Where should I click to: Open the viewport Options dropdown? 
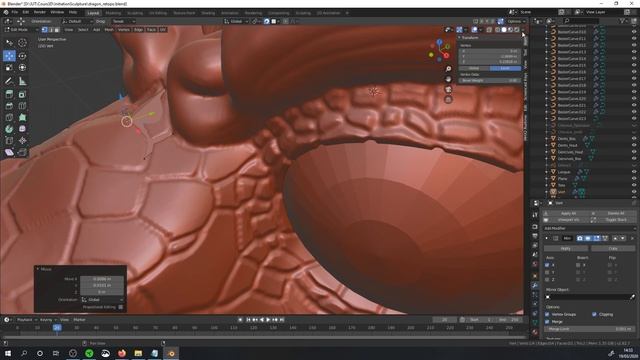coord(516,21)
